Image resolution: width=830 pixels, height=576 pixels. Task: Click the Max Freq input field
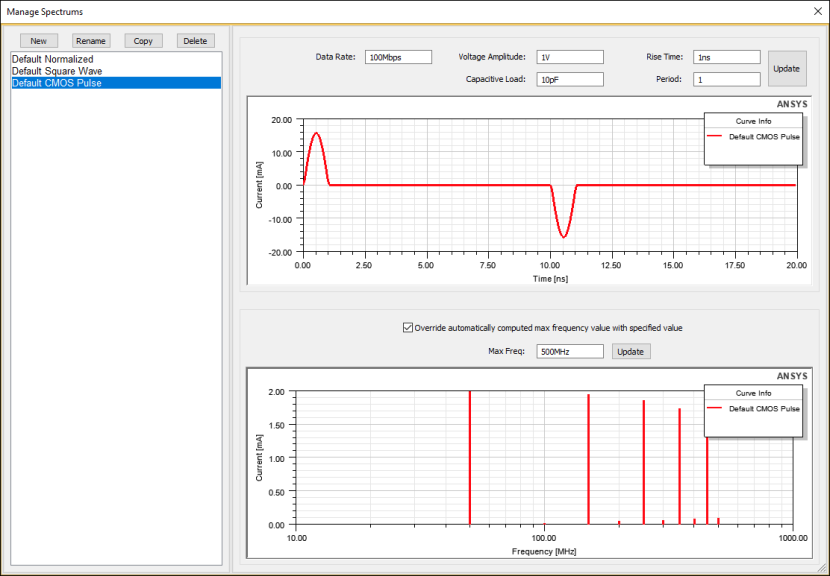click(570, 351)
